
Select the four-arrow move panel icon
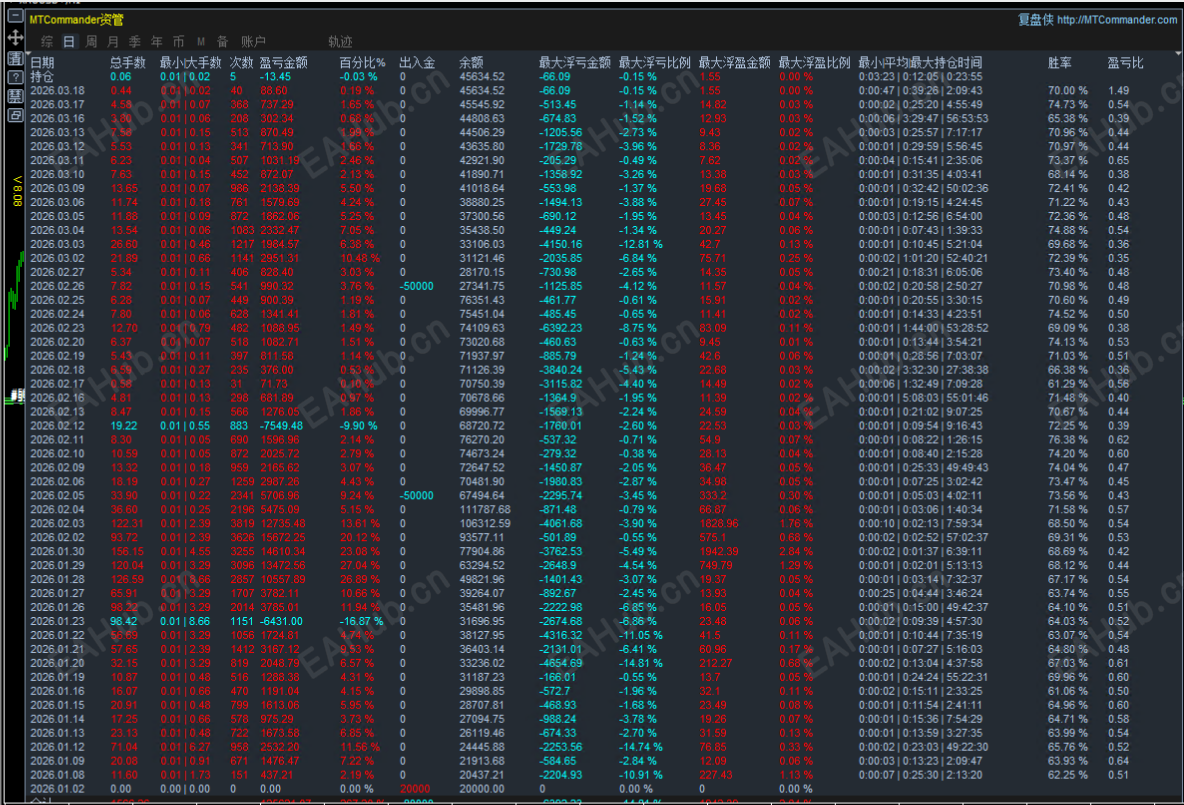click(x=15, y=37)
